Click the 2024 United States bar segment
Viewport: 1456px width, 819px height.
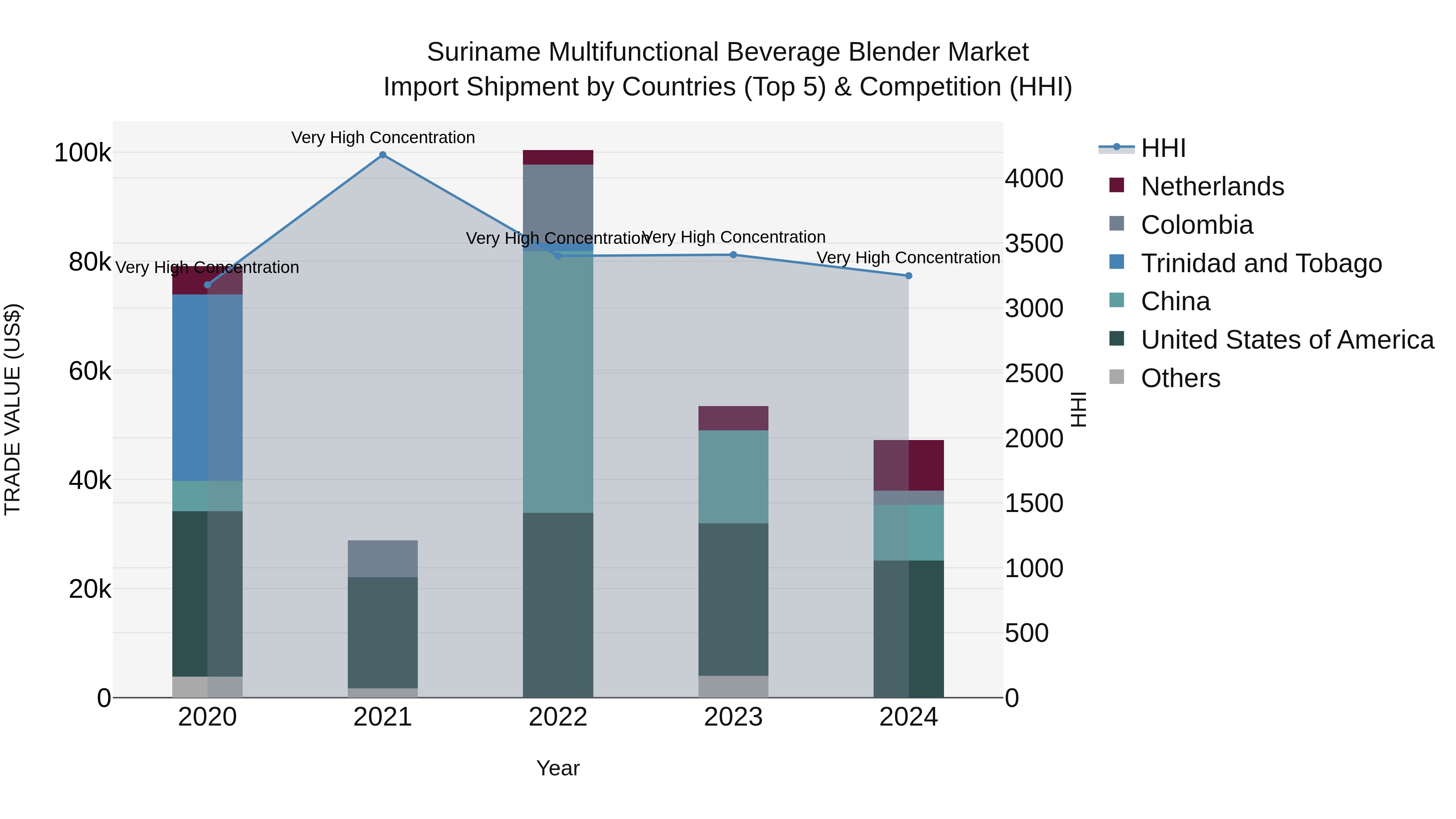(909, 629)
